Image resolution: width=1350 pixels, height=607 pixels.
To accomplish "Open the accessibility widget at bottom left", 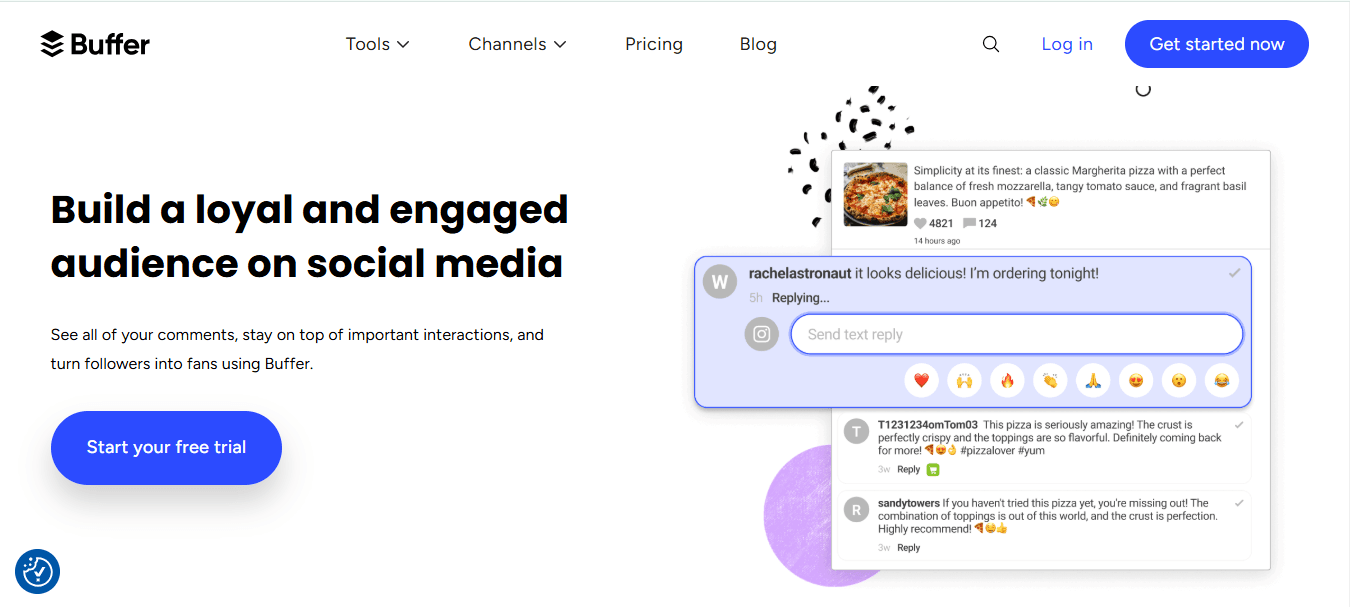I will coord(37,571).
